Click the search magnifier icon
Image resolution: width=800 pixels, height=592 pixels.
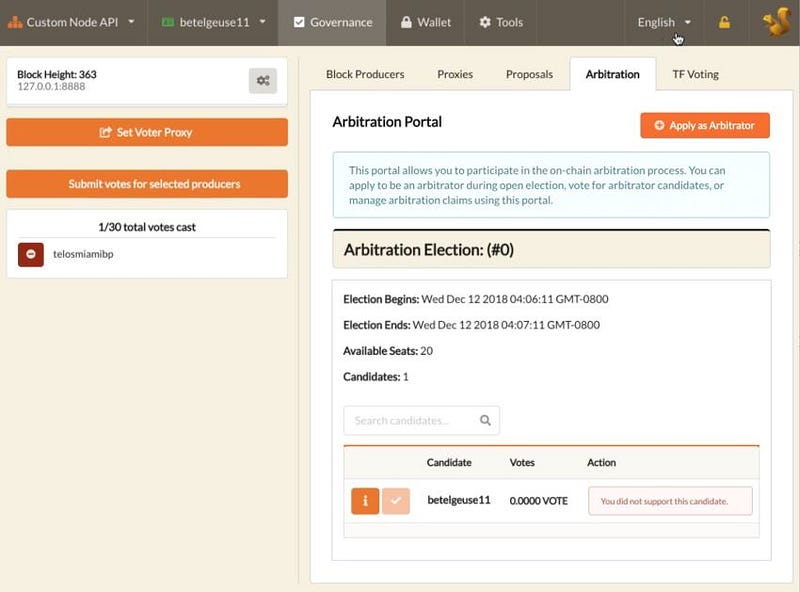coord(485,420)
